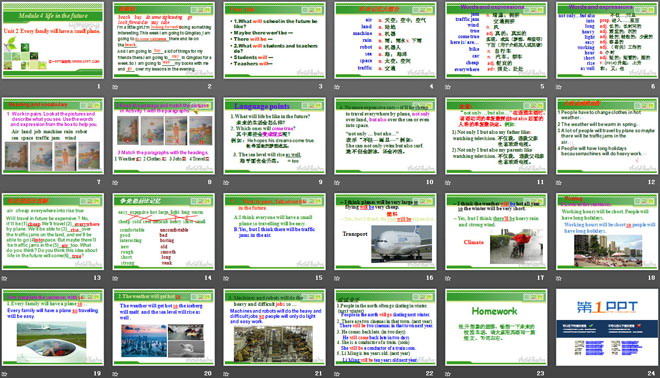This screenshot has height=378, width=660.
Task: Select slide 5 Words and expressions
Action: pos(496,40)
